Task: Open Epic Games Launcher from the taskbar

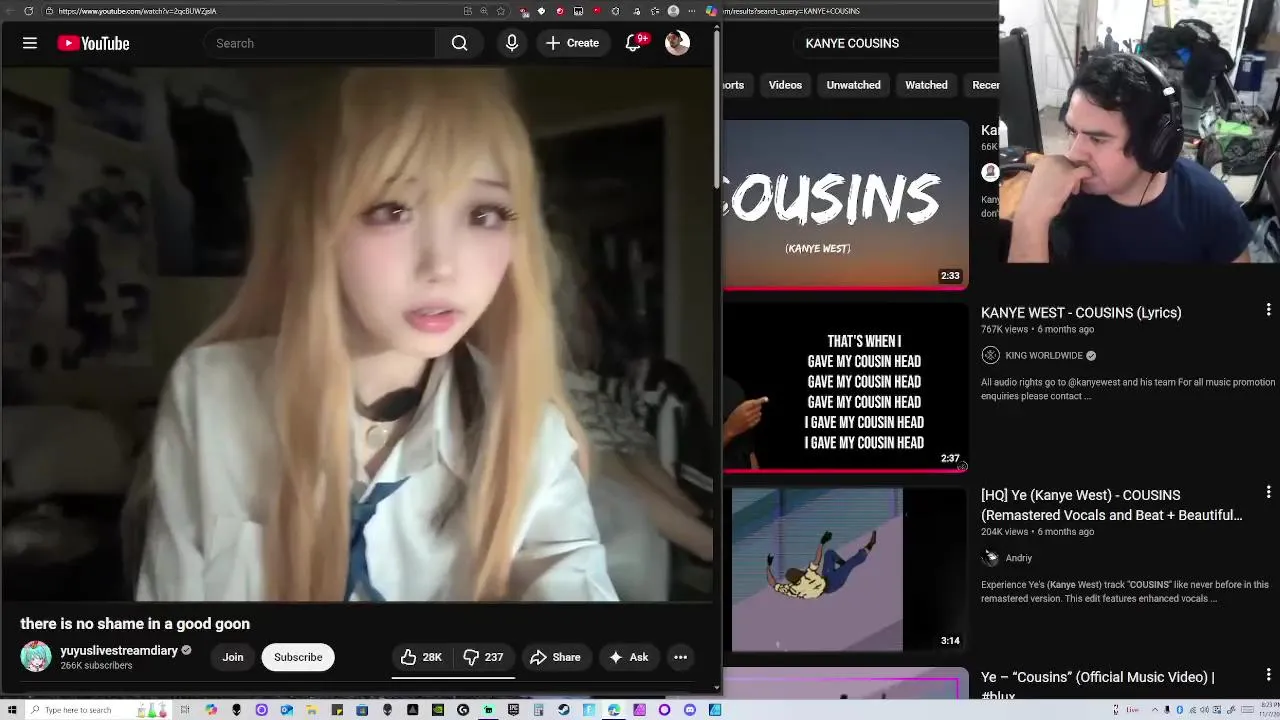Action: pos(513,710)
